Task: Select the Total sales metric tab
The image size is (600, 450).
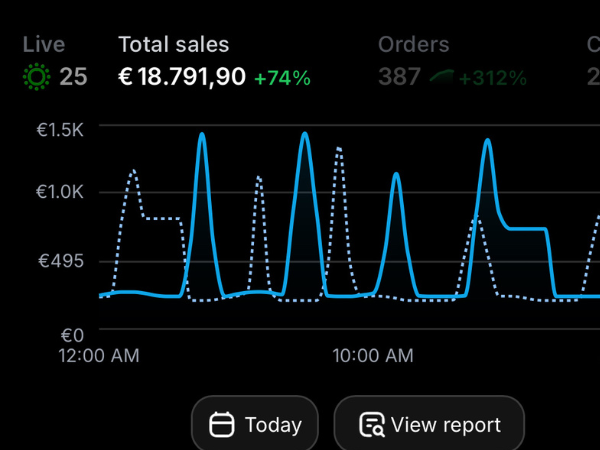Action: tap(214, 62)
